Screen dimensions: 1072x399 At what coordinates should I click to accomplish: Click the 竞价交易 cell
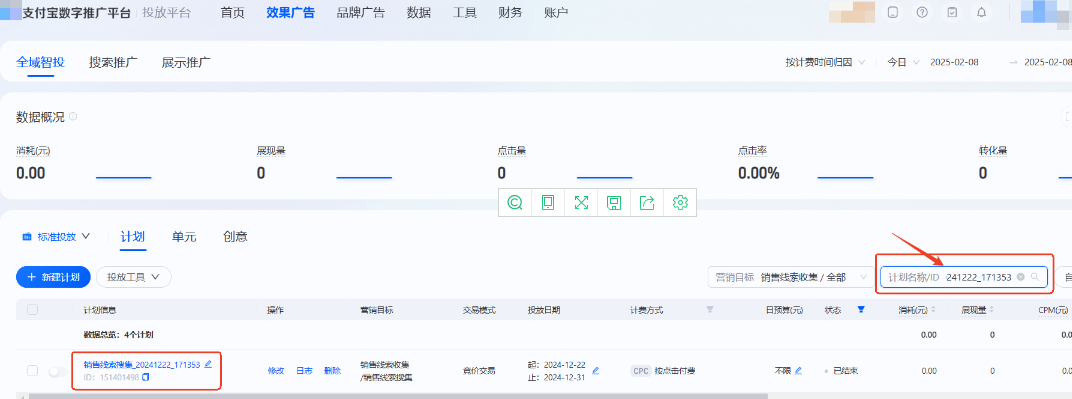tap(479, 370)
